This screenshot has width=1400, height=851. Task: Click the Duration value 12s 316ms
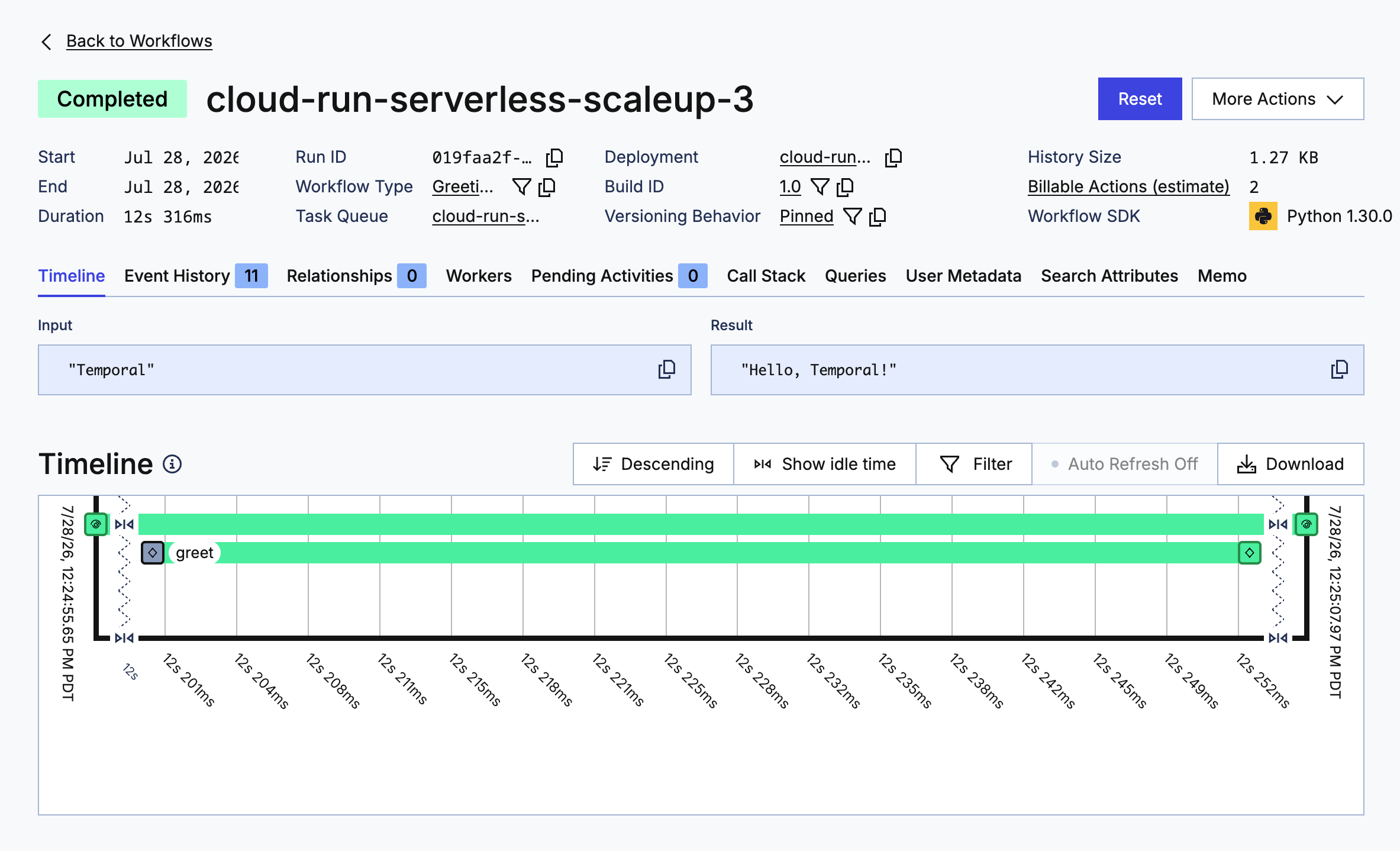(168, 217)
